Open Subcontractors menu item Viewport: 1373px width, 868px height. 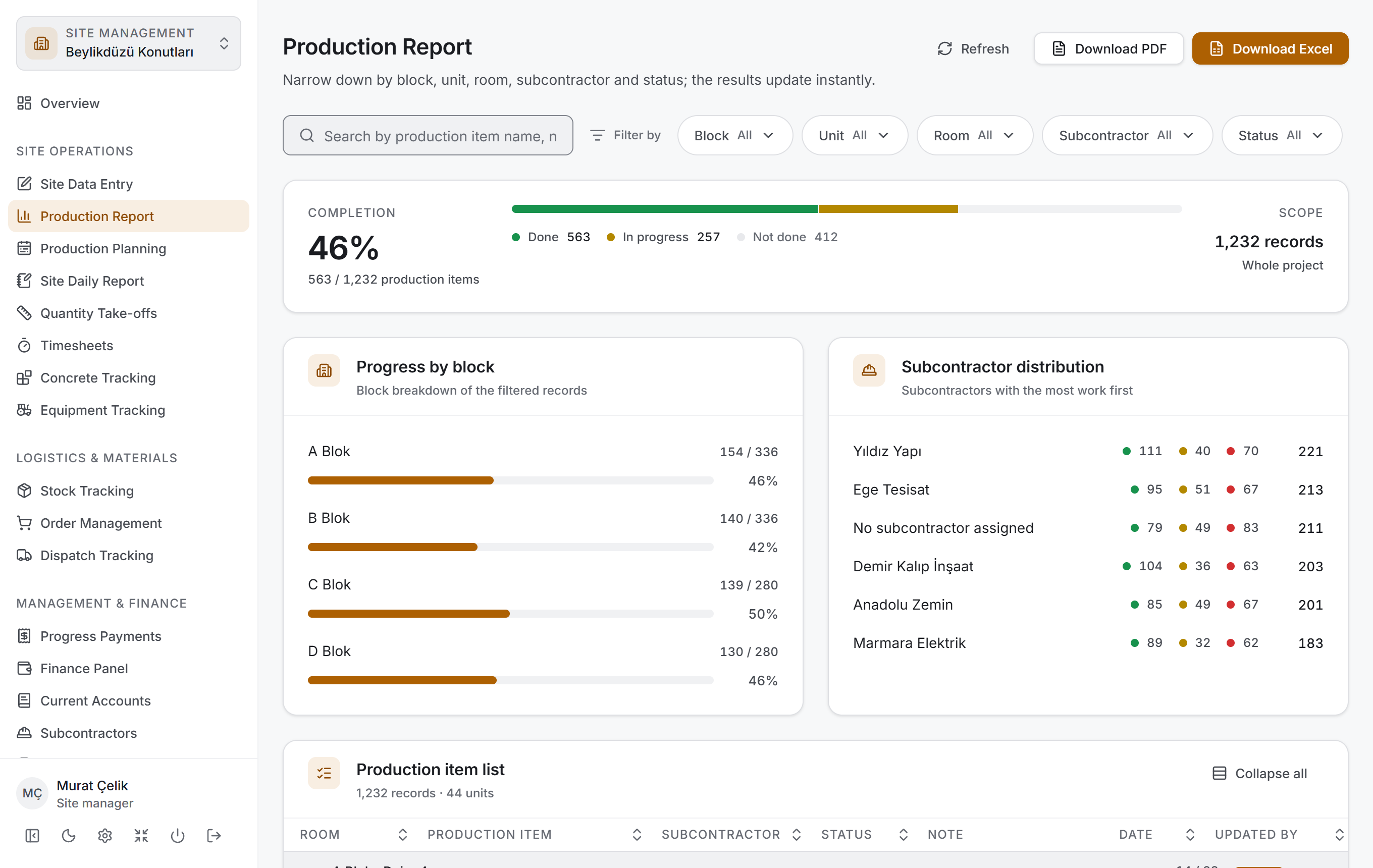coord(128,733)
